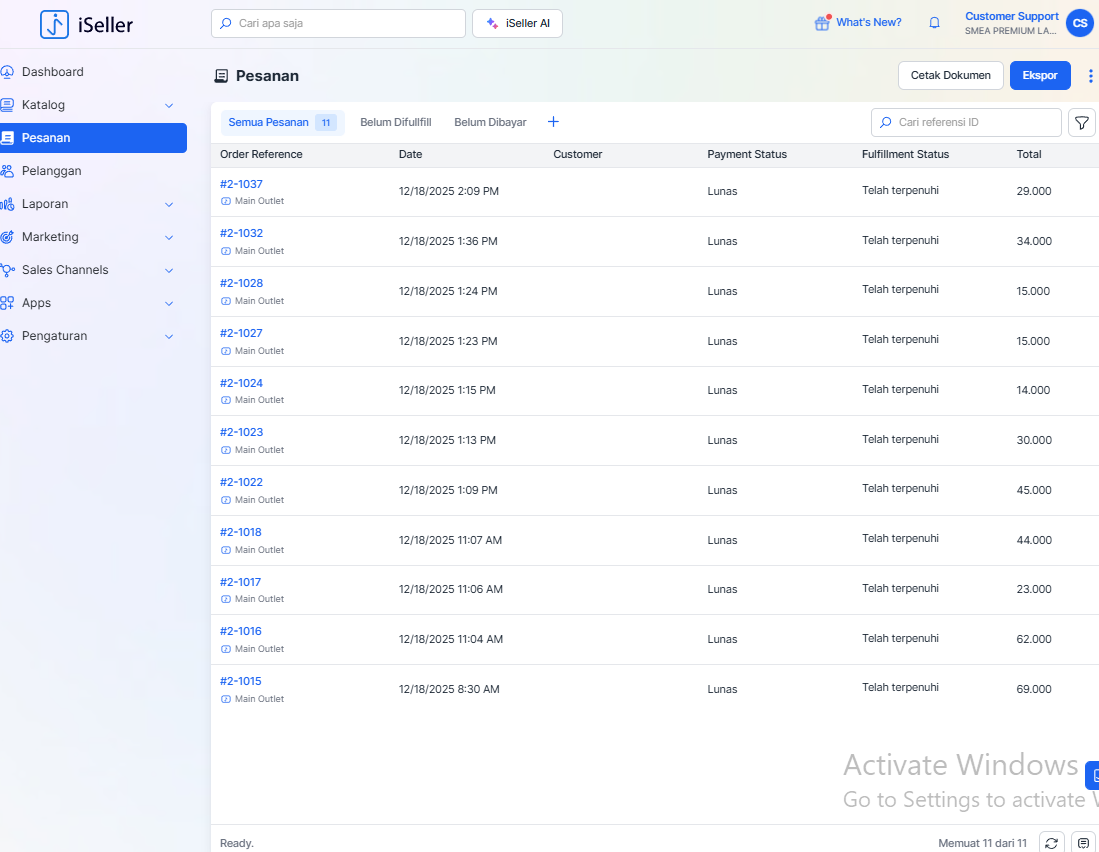Click the CS profile avatar
This screenshot has height=852, width=1099.
coord(1079,23)
